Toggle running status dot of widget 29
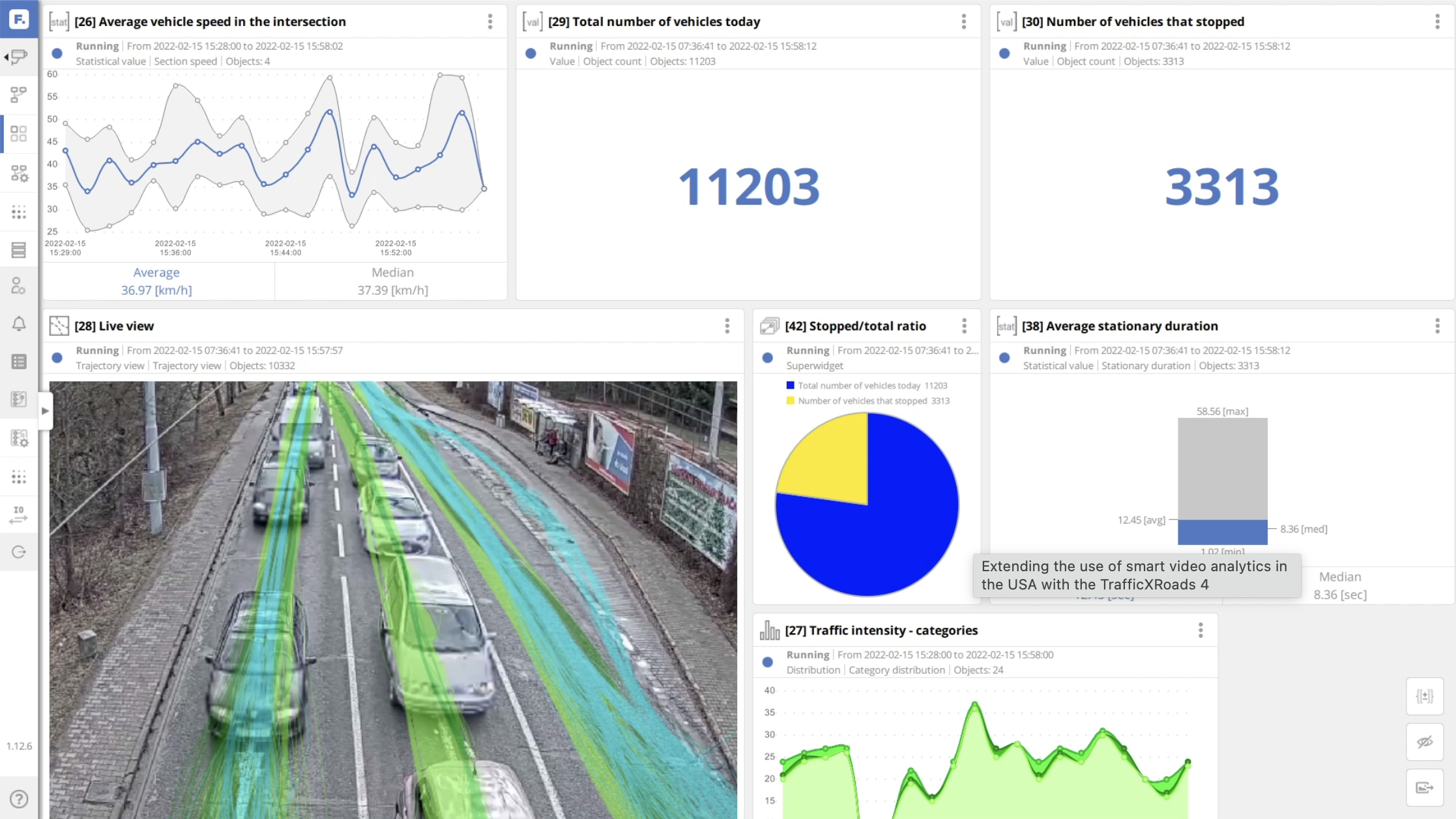This screenshot has height=819, width=1456. pos(531,53)
